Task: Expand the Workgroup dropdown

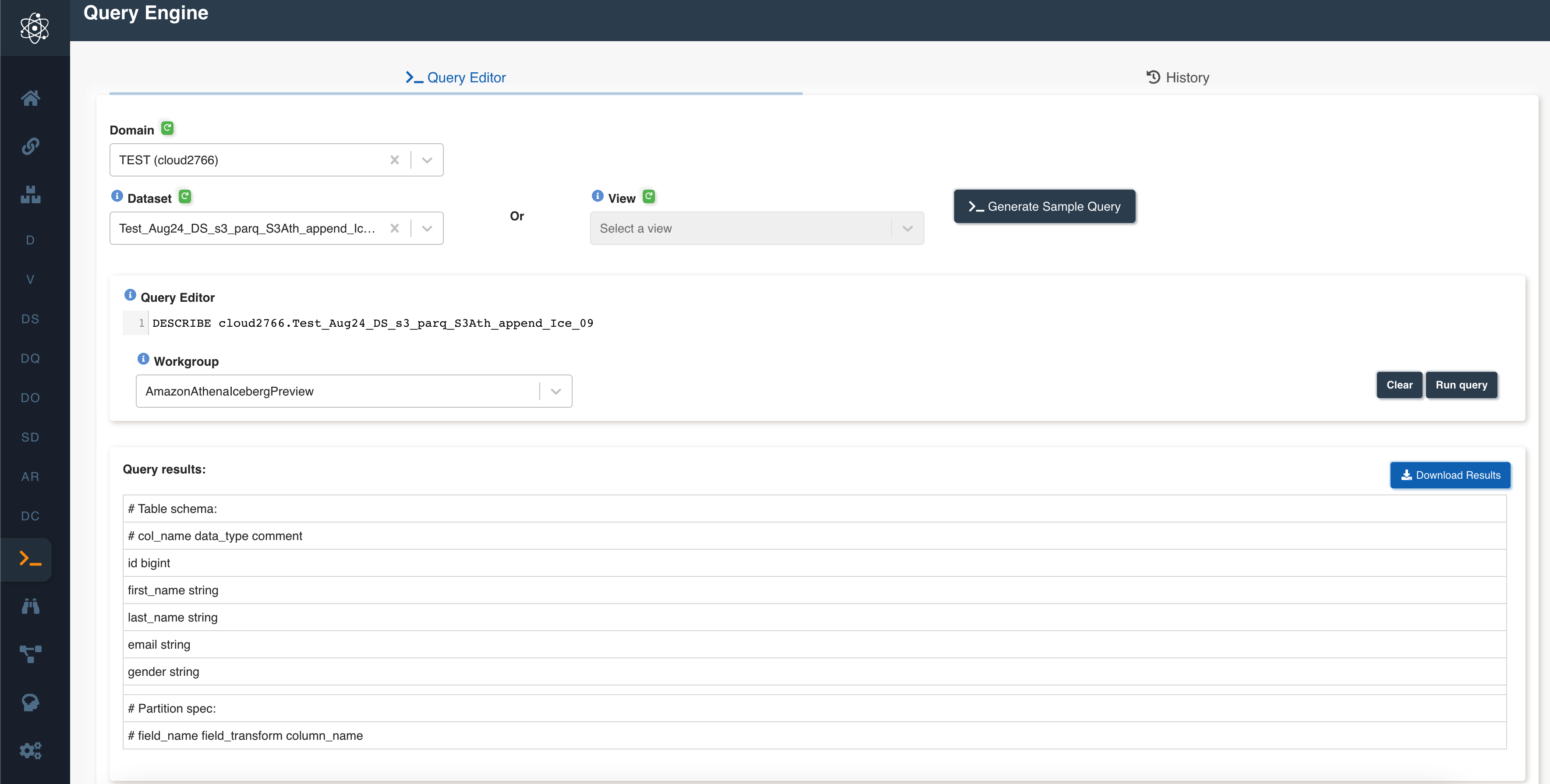Action: coord(556,392)
